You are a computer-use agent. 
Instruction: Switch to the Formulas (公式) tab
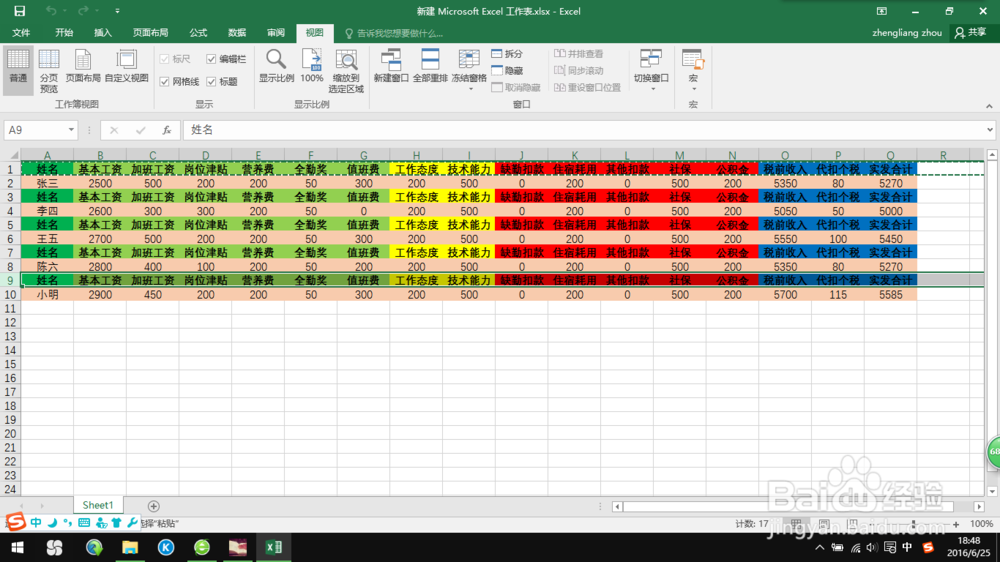pyautogui.click(x=198, y=33)
